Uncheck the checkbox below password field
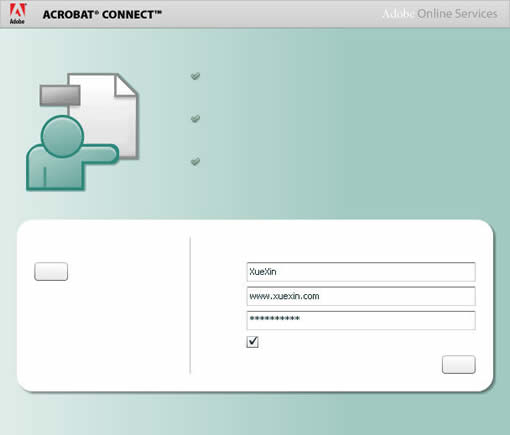The height and width of the screenshot is (435, 510). coord(252,342)
